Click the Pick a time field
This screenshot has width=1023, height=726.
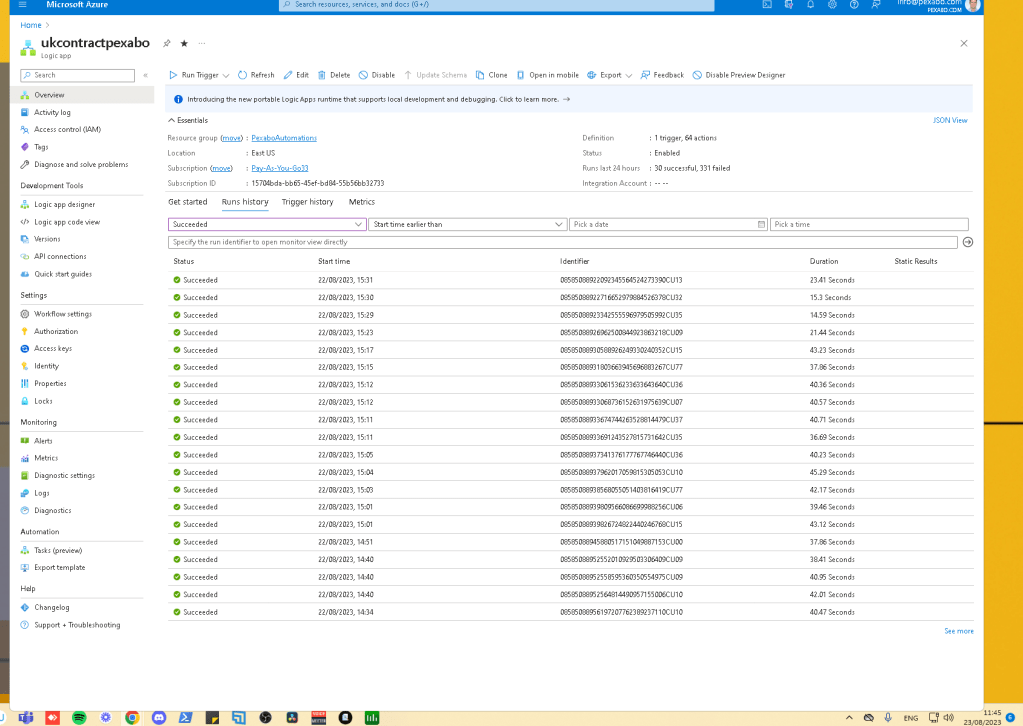[x=869, y=224]
